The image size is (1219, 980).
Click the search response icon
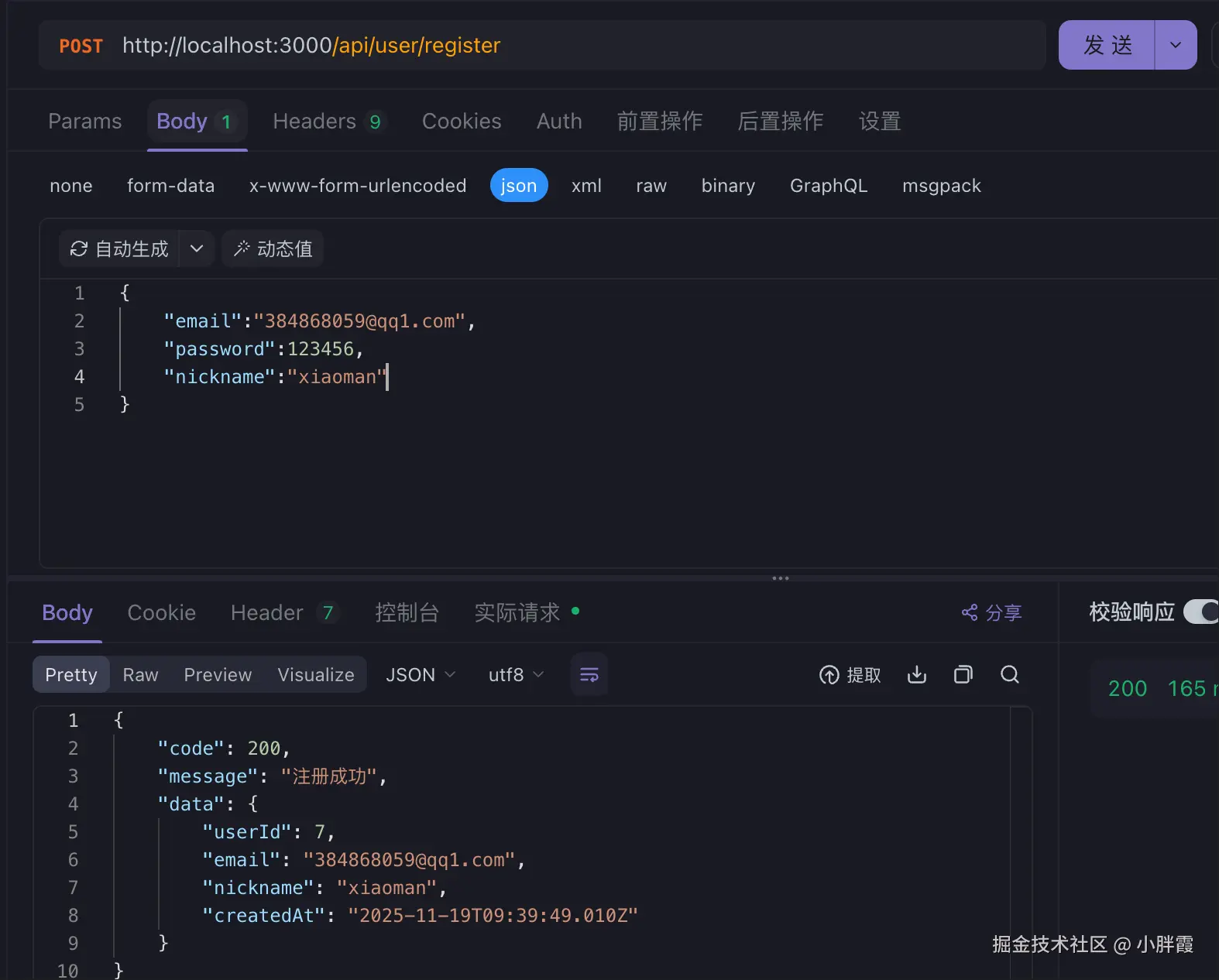[x=1010, y=674]
